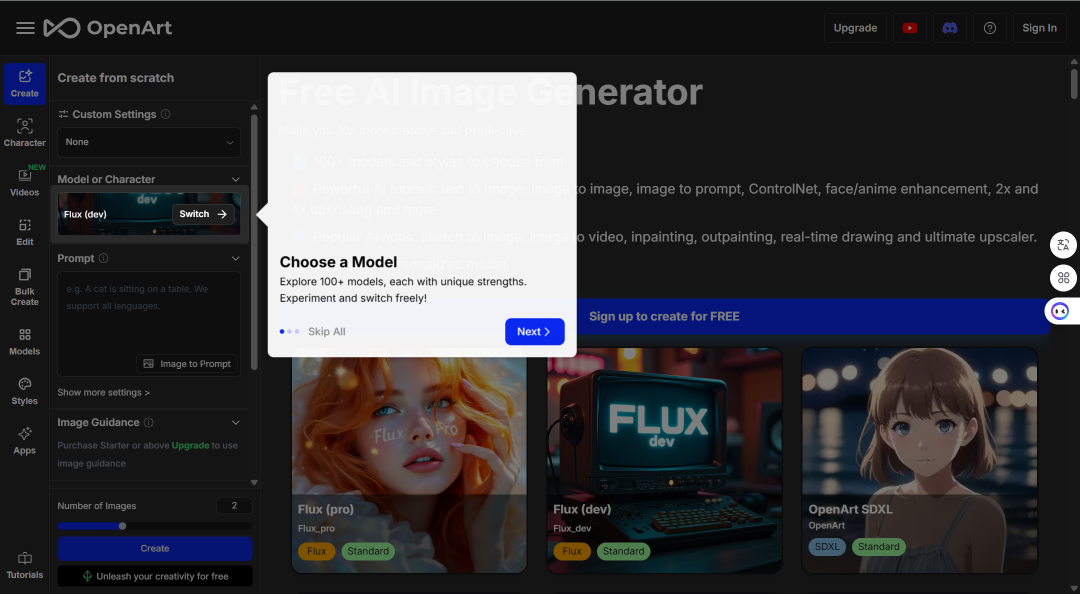Image resolution: width=1080 pixels, height=594 pixels.
Task: Click the Flux tag on Flux (pro)
Action: pos(317,551)
